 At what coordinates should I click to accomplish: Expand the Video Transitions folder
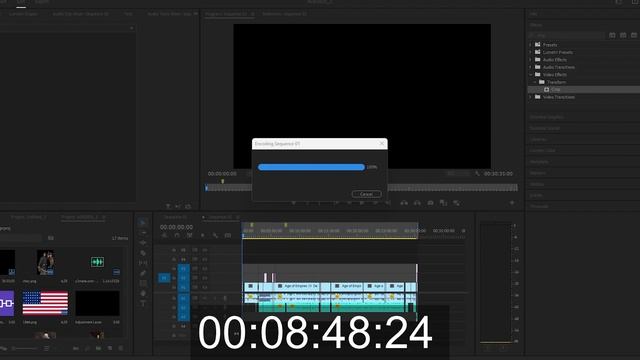(x=531, y=97)
